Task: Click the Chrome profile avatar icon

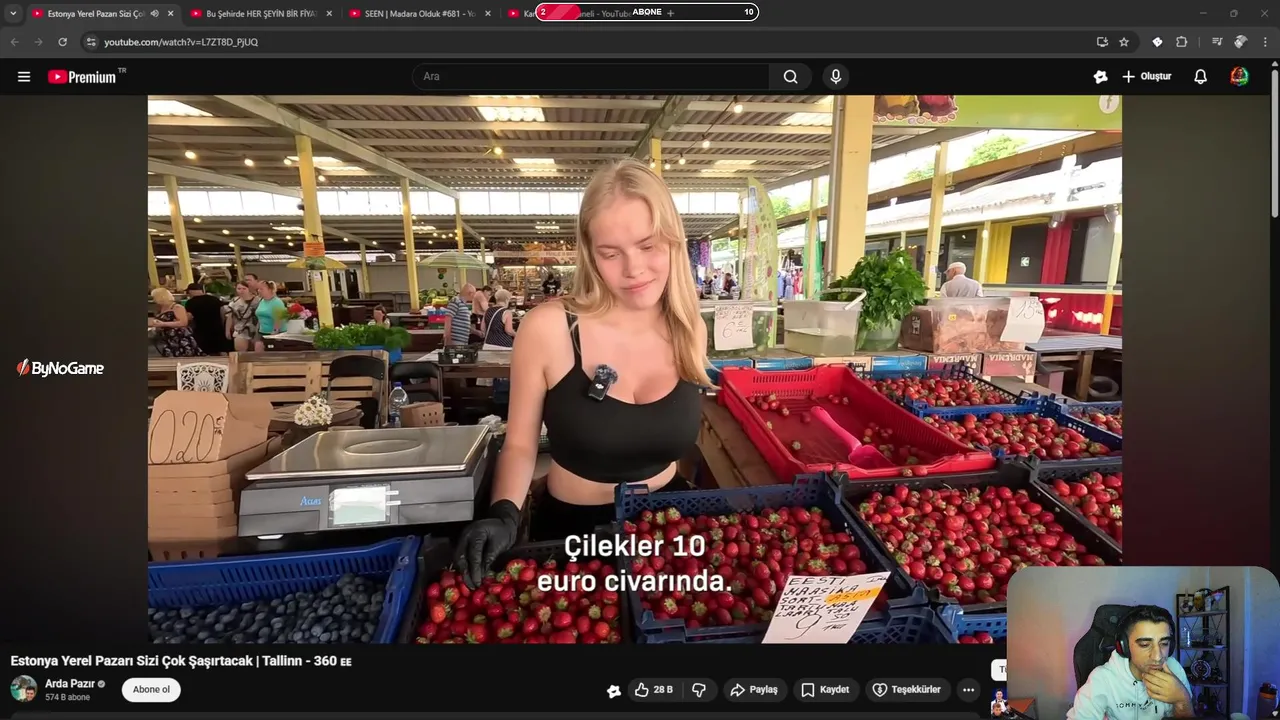Action: (x=1241, y=42)
